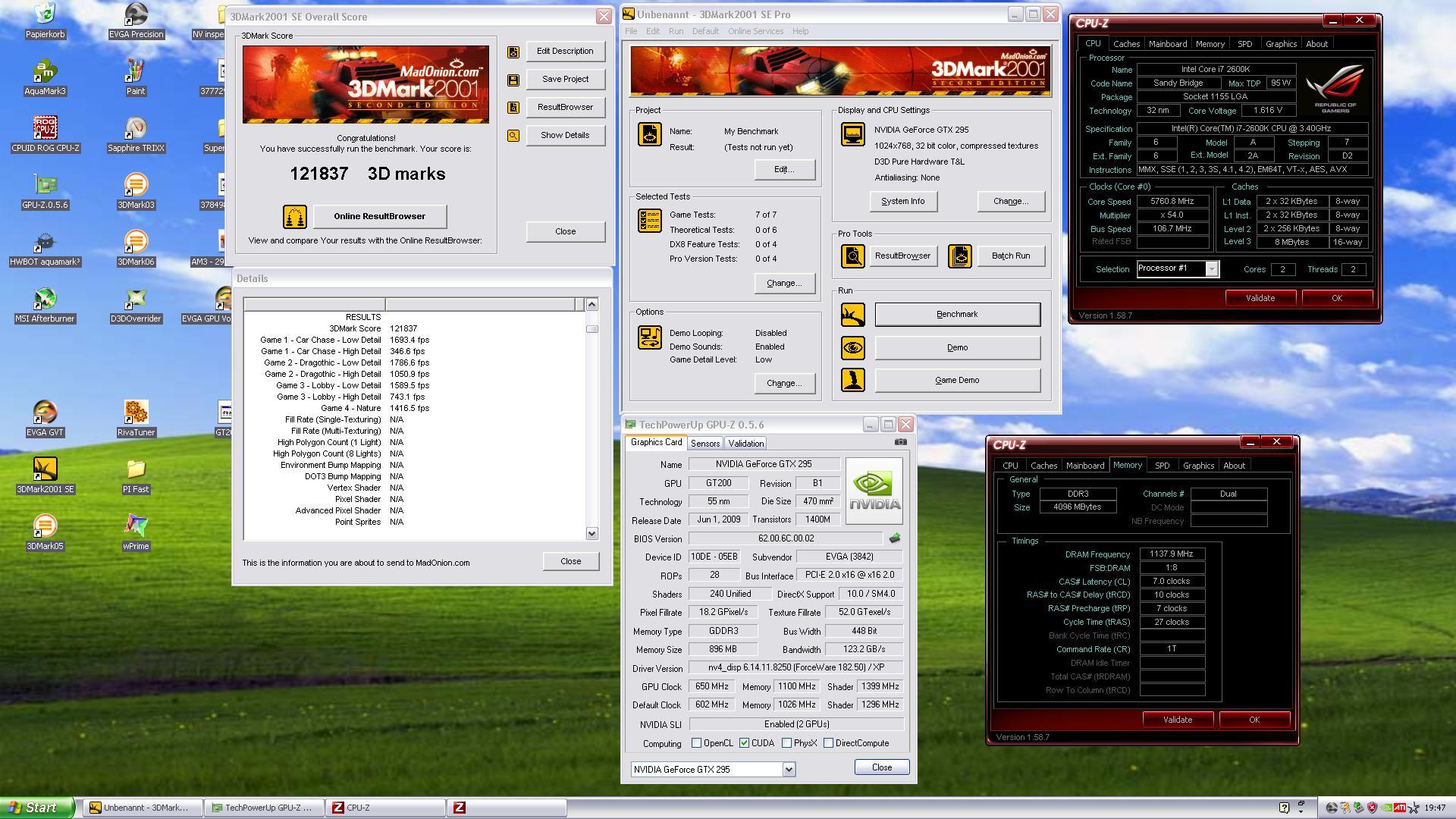Click the Online ResultBrowser button

tap(379, 216)
